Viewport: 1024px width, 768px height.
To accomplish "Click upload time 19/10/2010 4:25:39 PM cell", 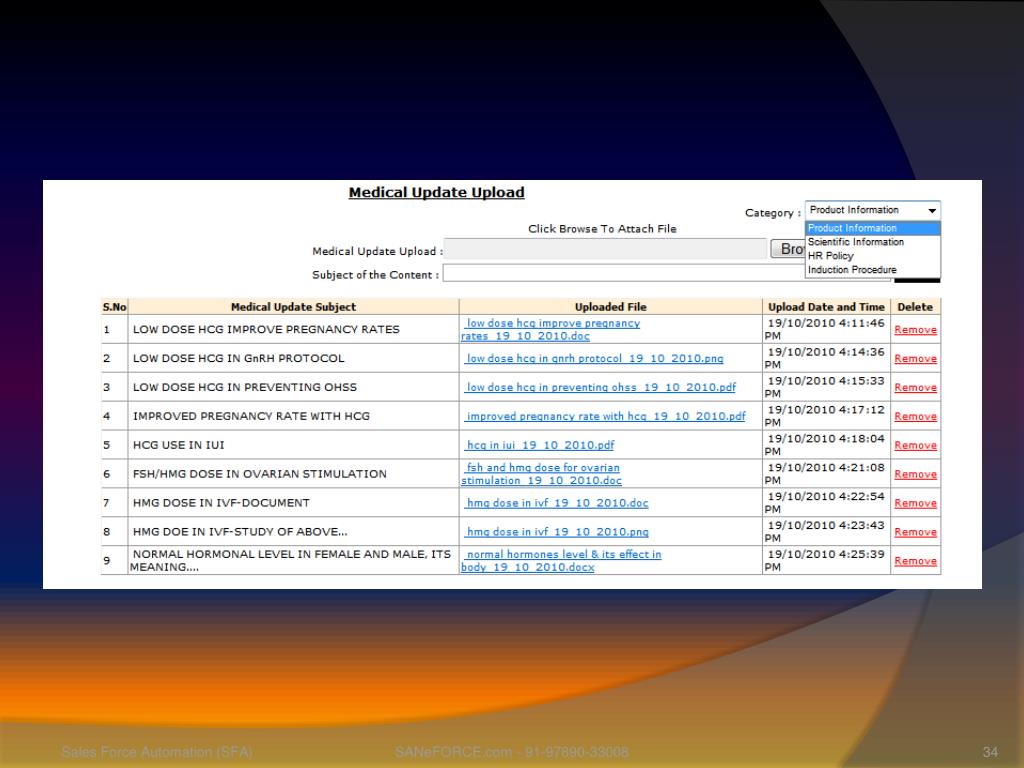I will tap(825, 560).
